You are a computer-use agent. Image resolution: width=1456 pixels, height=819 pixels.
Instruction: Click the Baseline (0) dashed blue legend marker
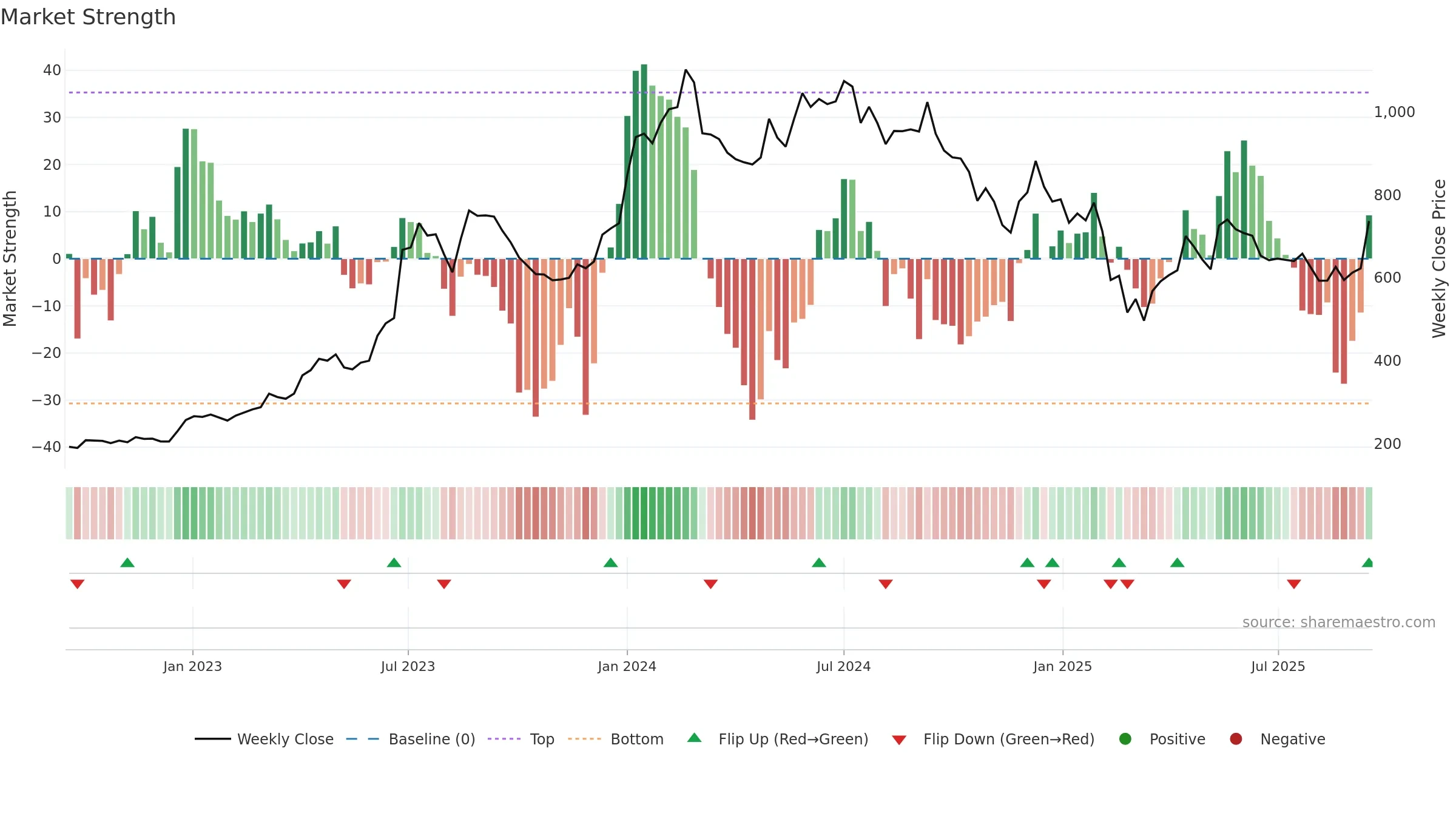pos(363,739)
